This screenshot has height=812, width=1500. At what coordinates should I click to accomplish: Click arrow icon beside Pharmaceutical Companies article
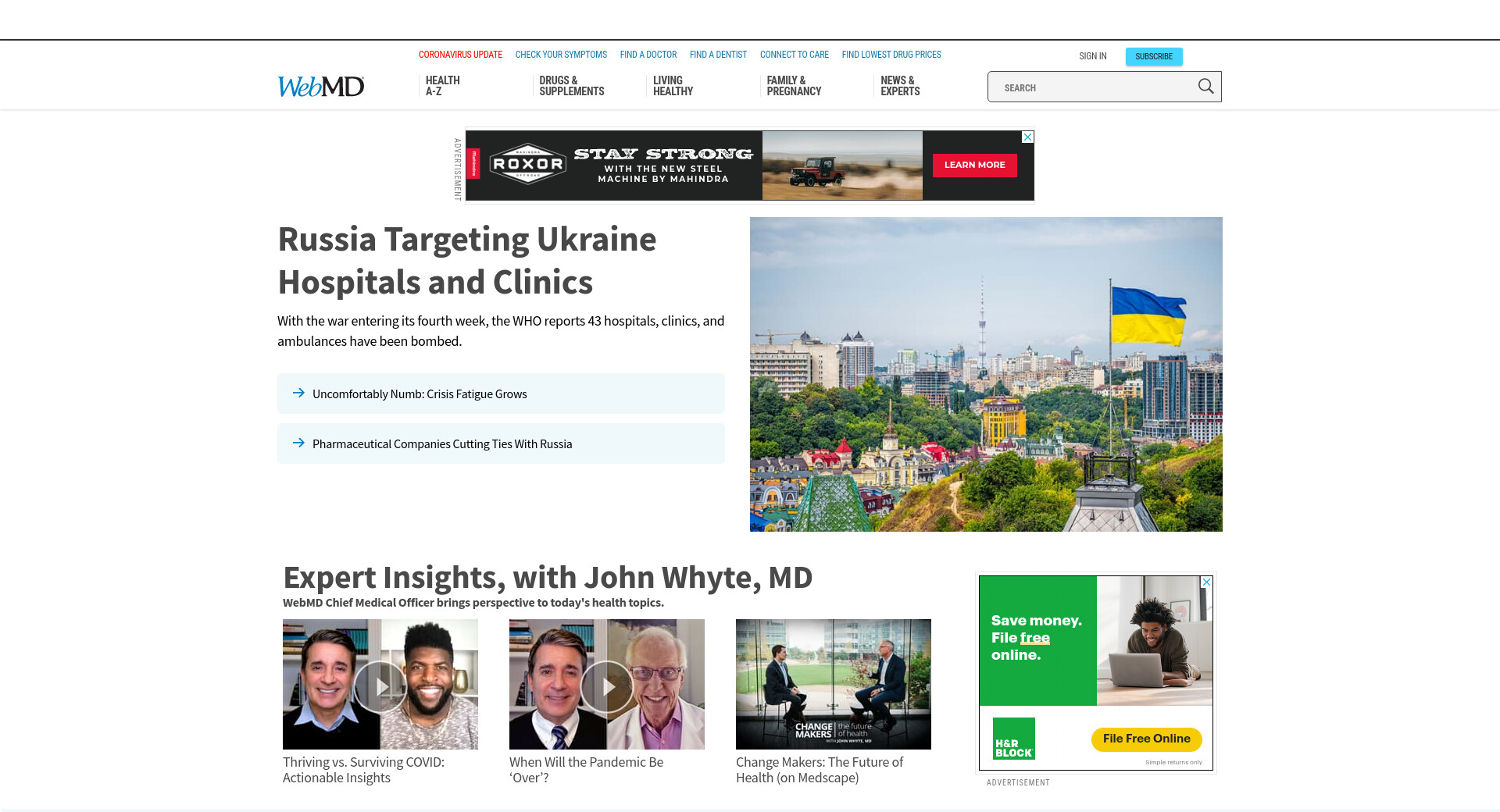pyautogui.click(x=298, y=443)
